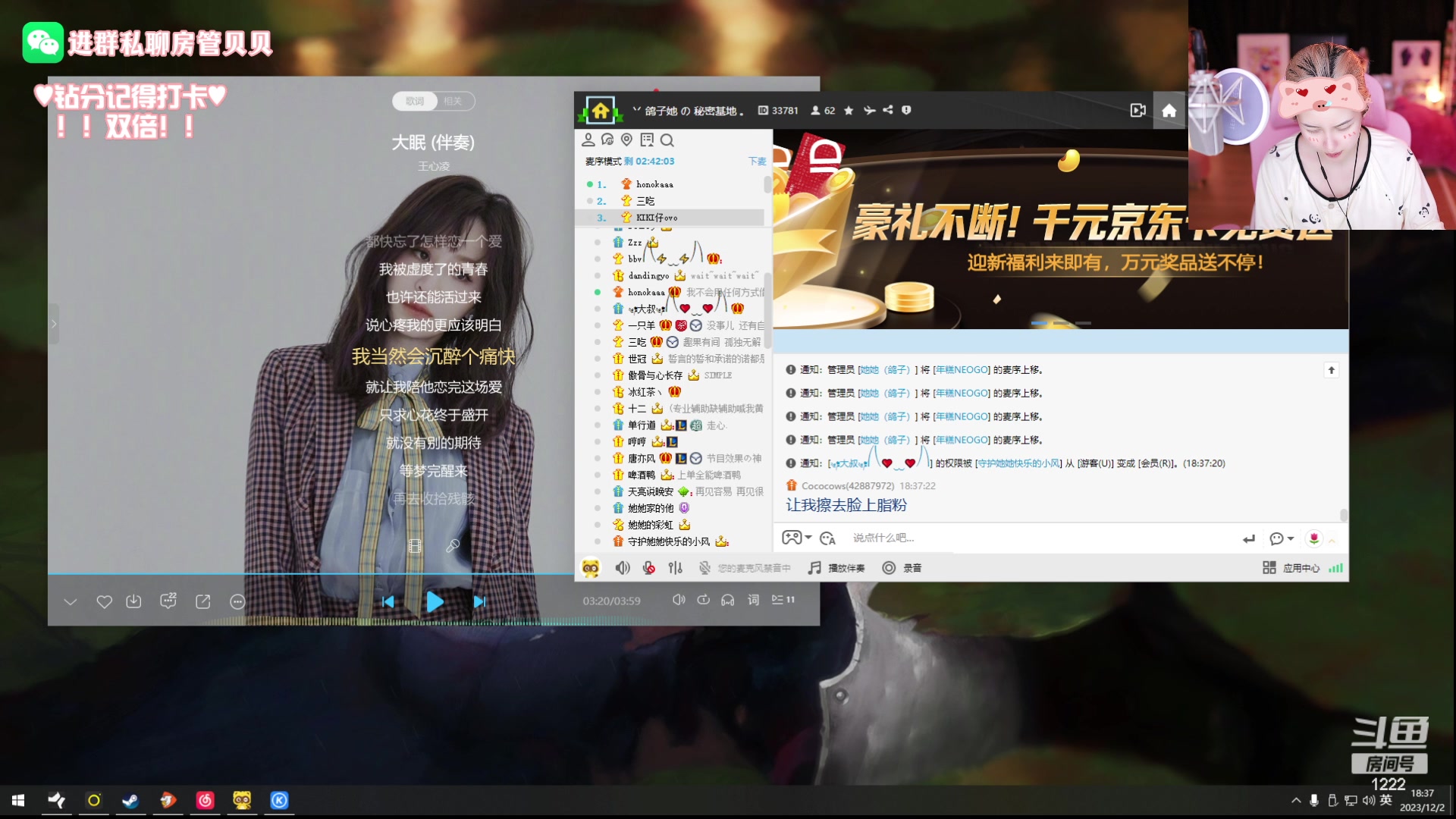Click the raccoon avatar icon in bottom bar

591,567
